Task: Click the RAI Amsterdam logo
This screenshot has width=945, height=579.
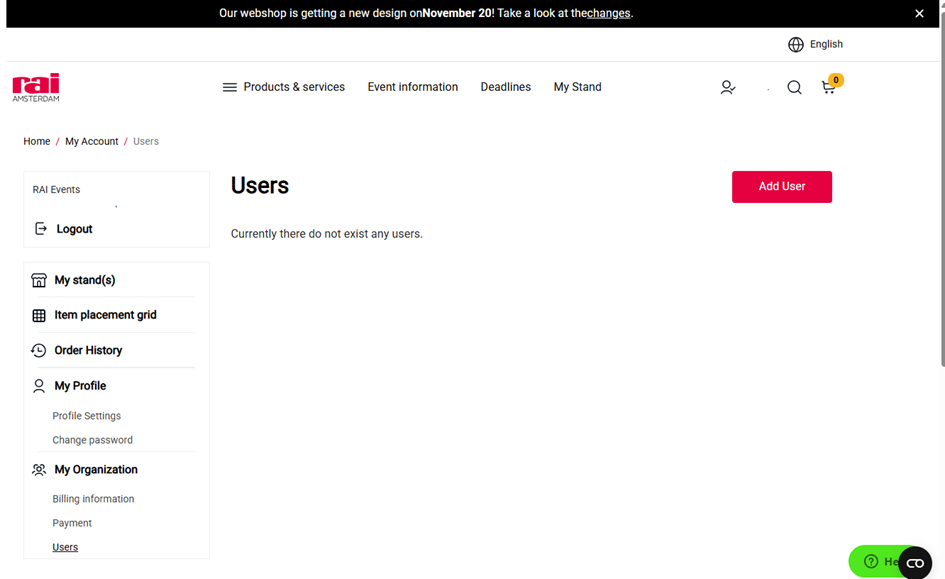Action: pos(36,87)
